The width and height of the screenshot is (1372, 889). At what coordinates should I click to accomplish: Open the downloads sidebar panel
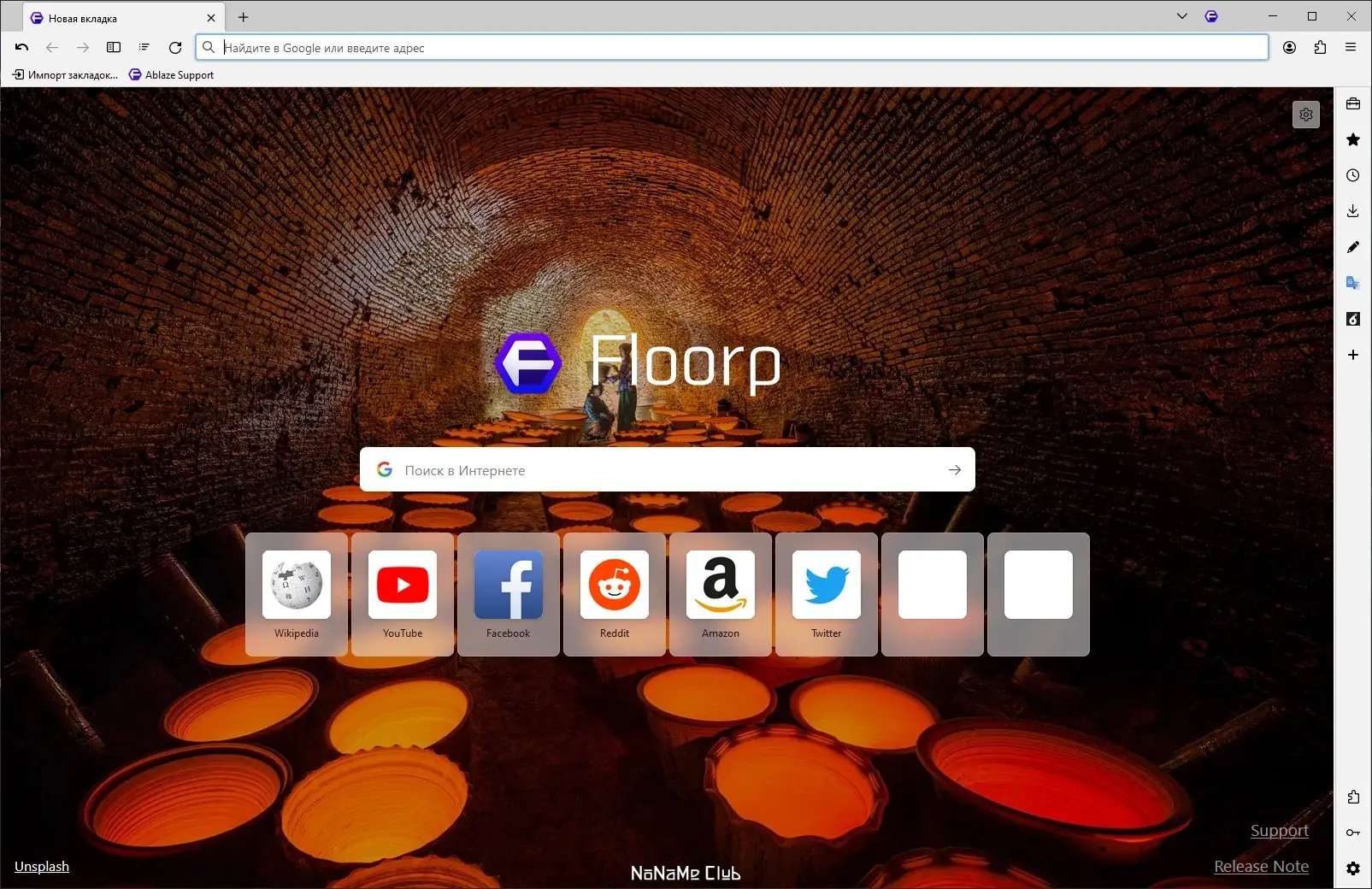pyautogui.click(x=1353, y=211)
